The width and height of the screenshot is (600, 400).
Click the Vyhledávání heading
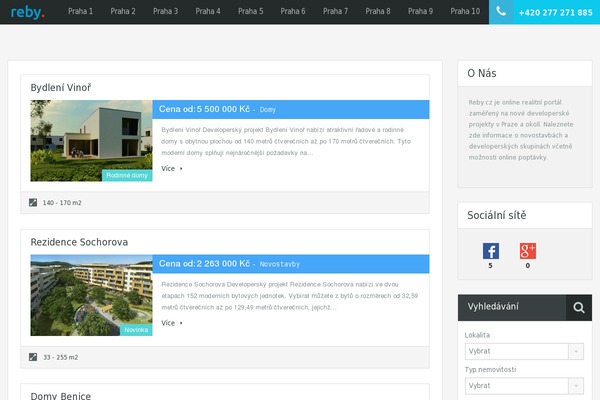tap(493, 307)
